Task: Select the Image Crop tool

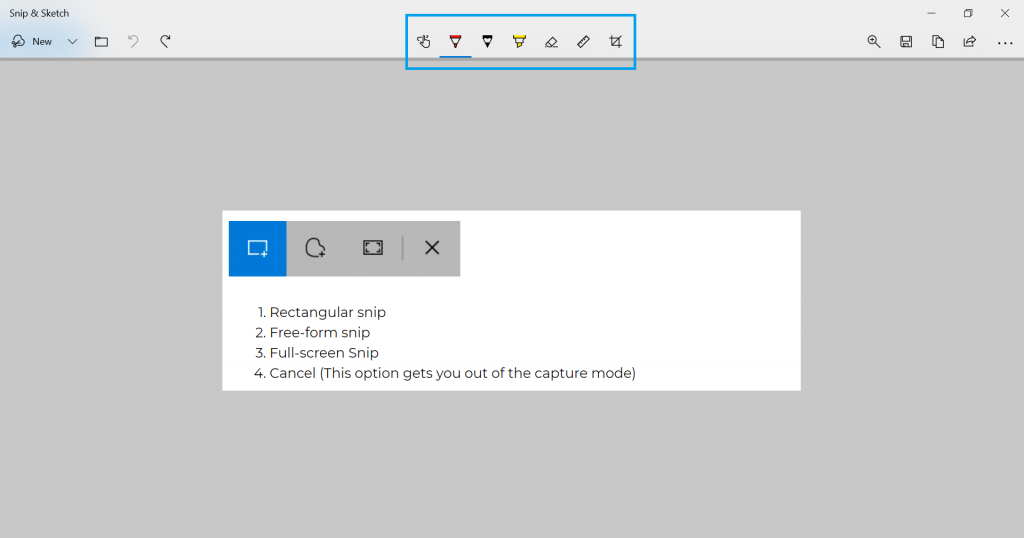Action: click(x=615, y=42)
